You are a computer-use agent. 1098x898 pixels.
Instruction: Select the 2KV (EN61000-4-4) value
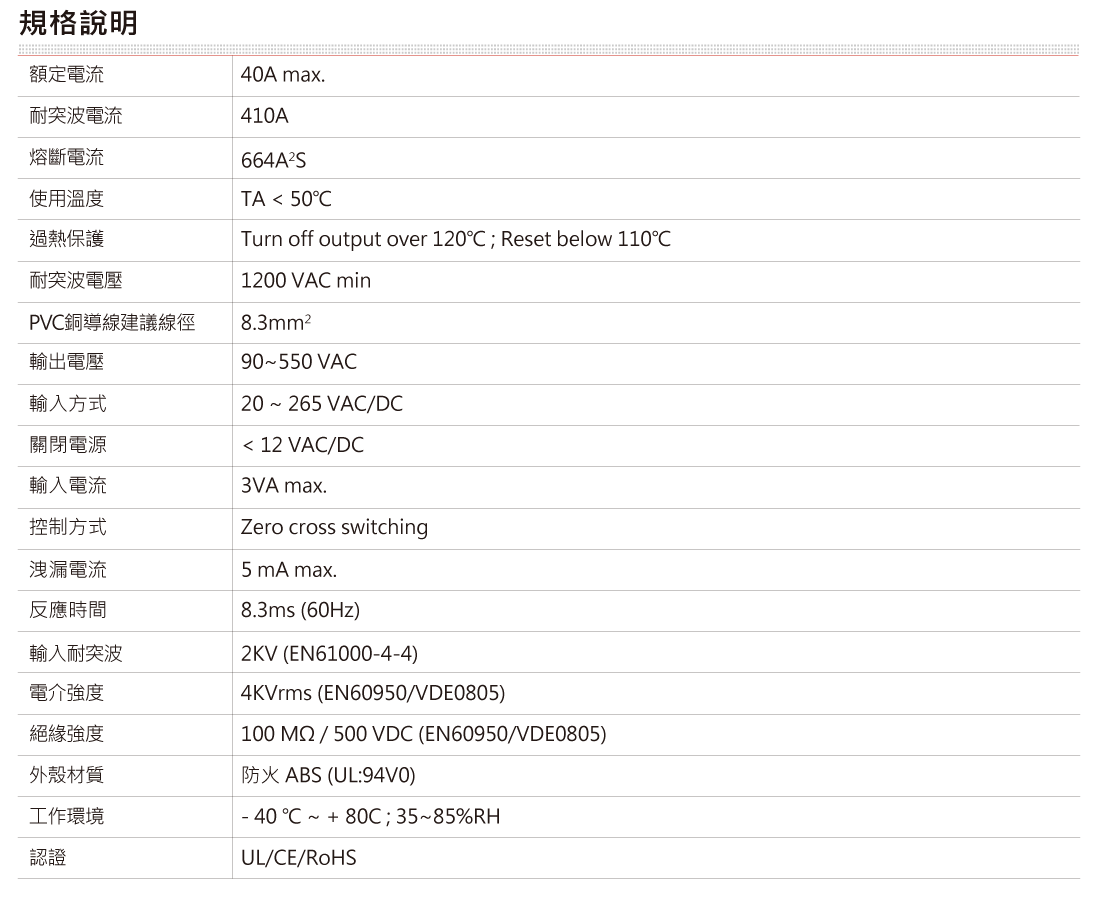[329, 653]
